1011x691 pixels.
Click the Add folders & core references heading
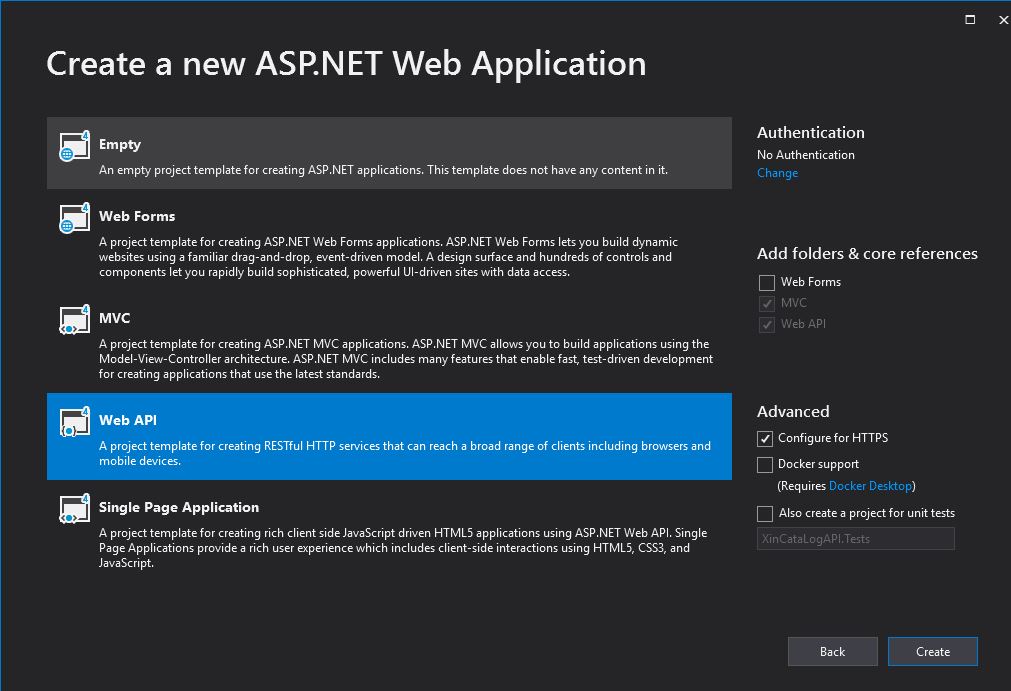(x=867, y=253)
